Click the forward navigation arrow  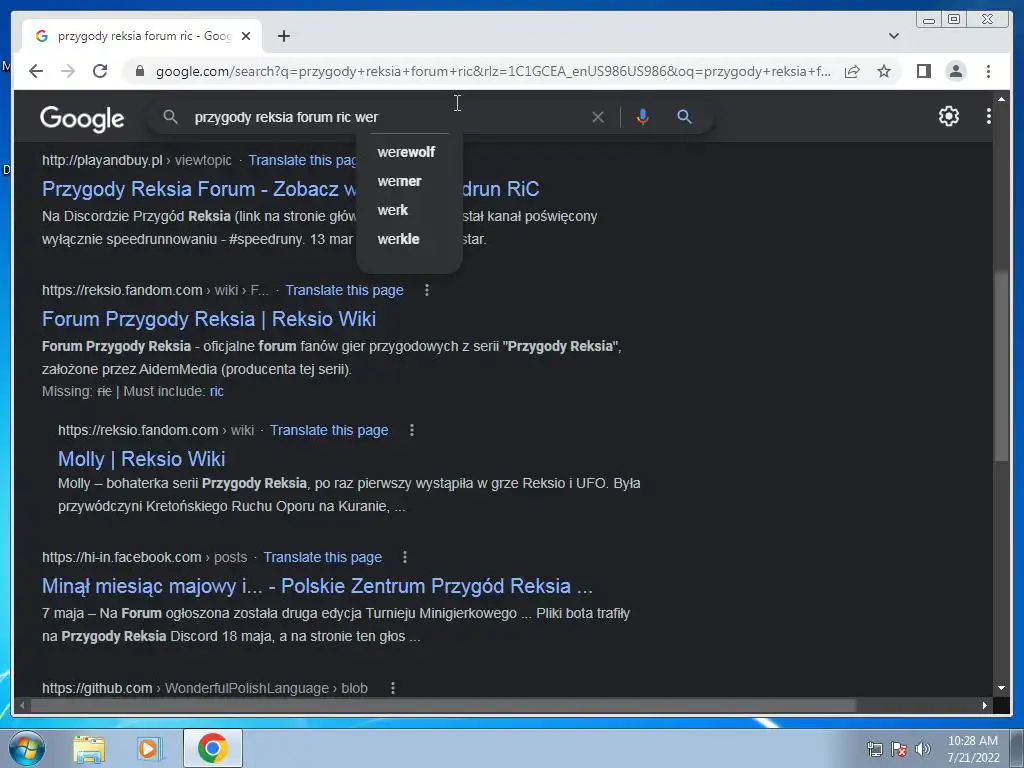click(68, 71)
